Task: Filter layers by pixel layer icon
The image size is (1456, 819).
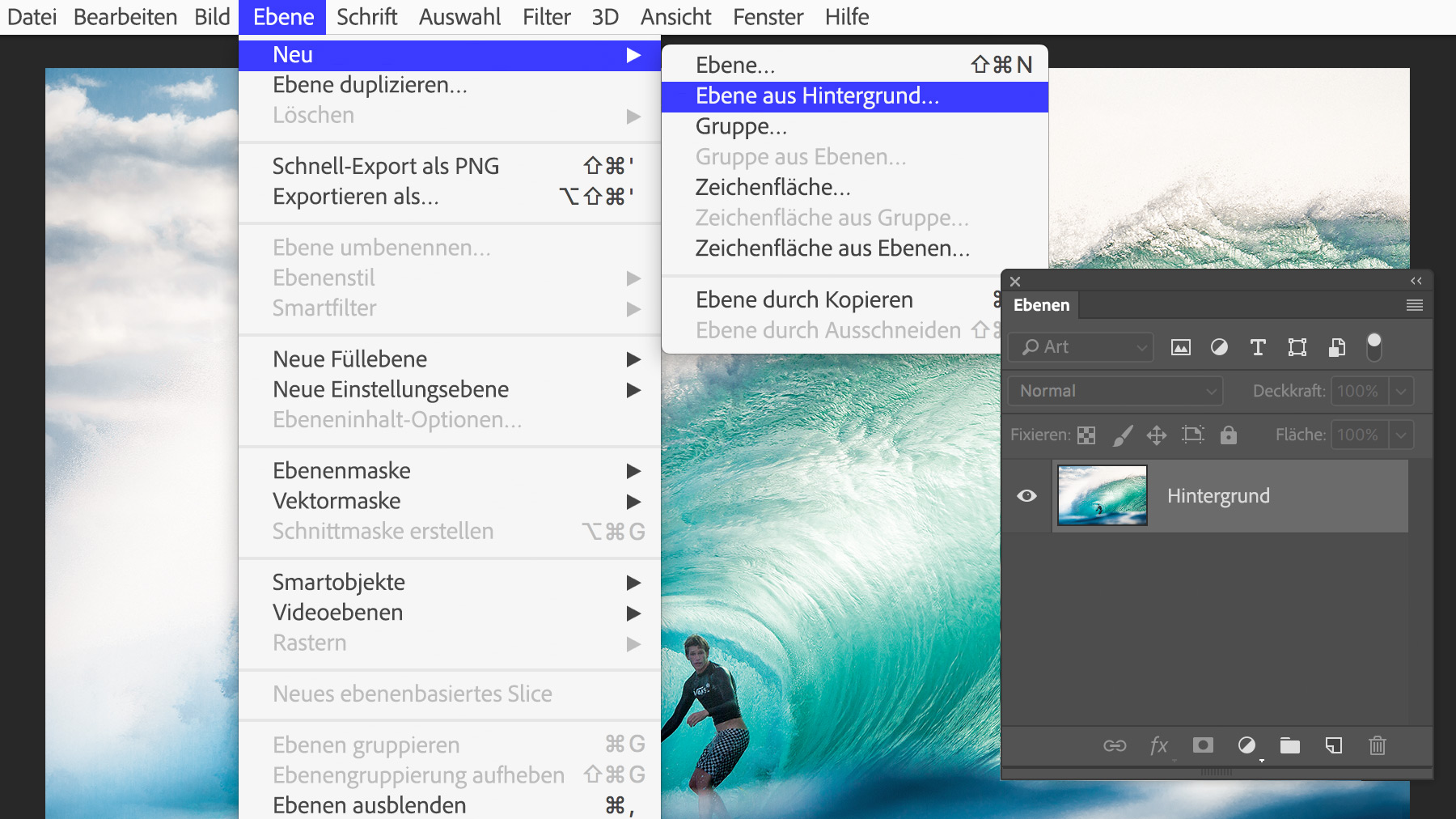Action: [1181, 347]
